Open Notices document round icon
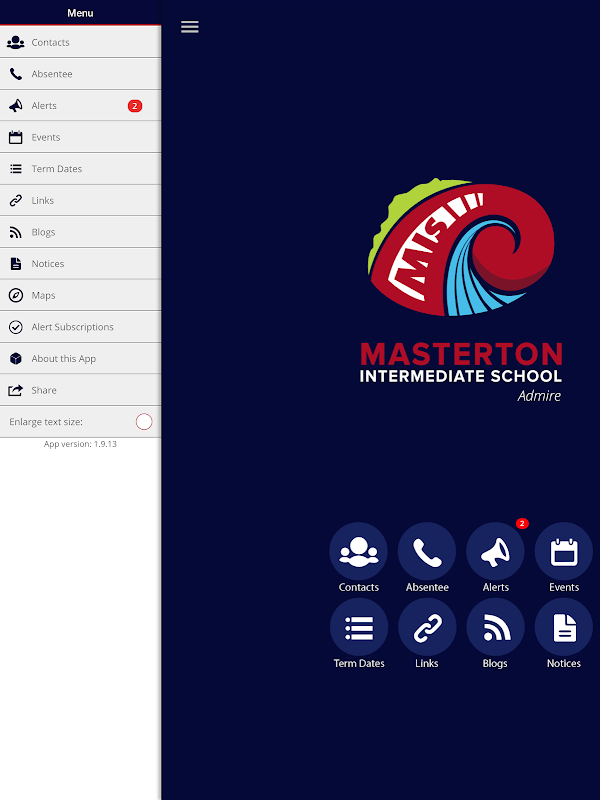Viewport: 600px width, 800px height. point(564,627)
